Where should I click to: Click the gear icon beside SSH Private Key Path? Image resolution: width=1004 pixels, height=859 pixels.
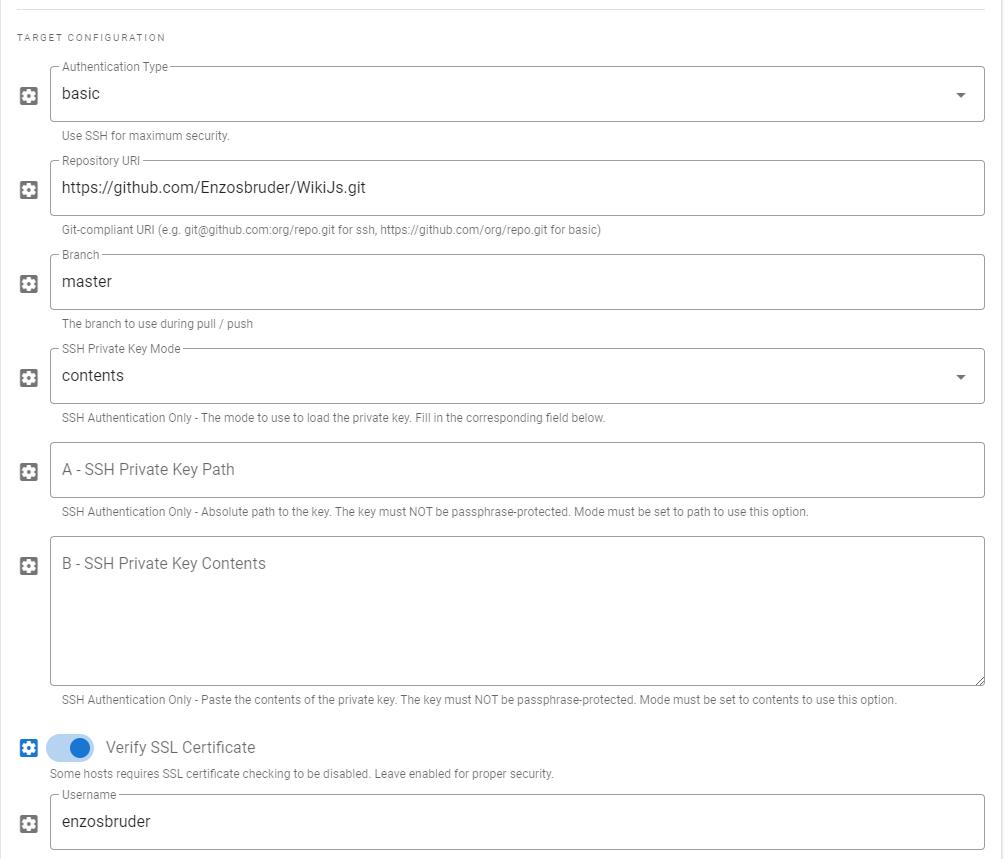click(x=28, y=472)
